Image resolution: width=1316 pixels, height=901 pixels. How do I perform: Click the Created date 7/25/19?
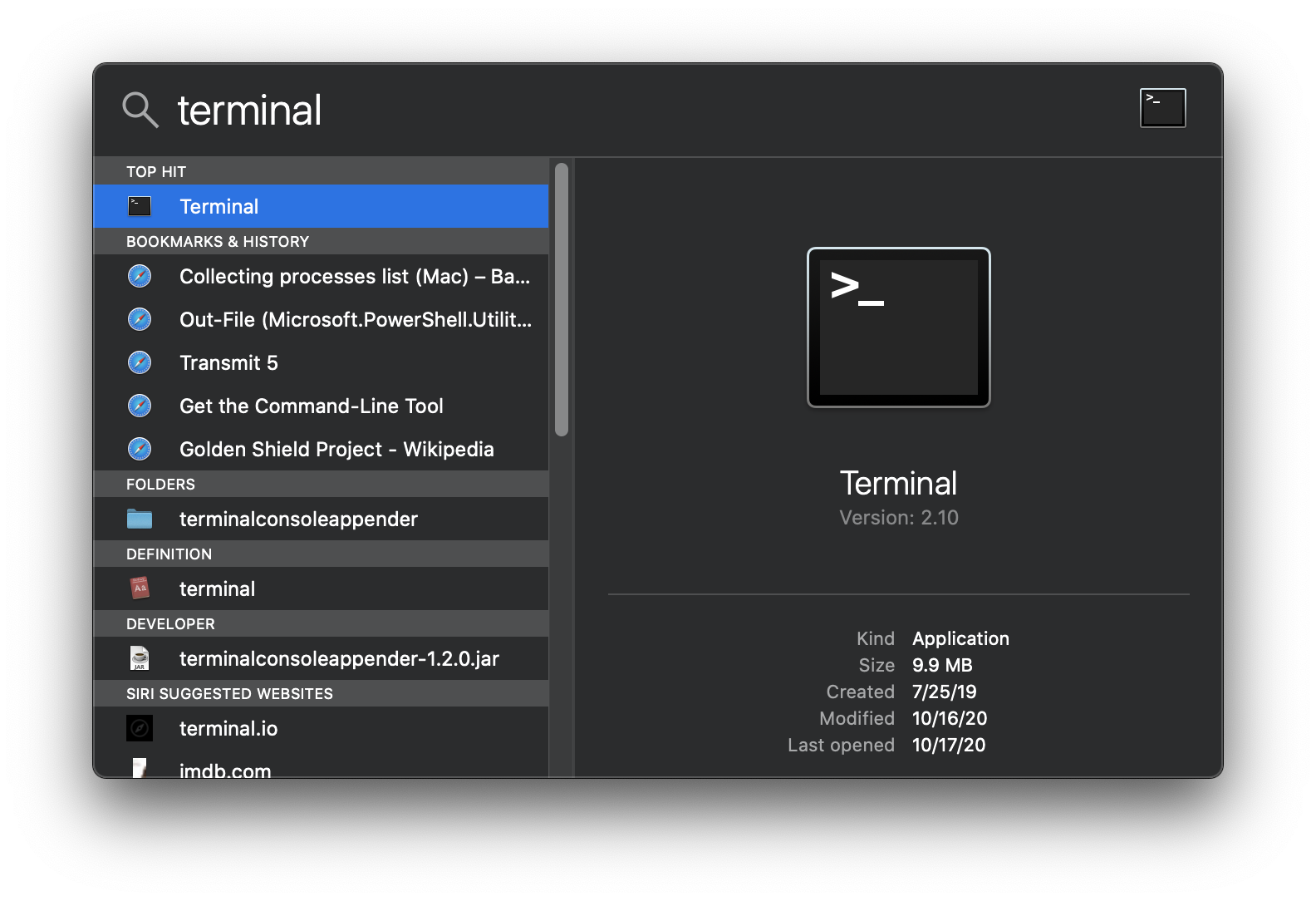(944, 692)
